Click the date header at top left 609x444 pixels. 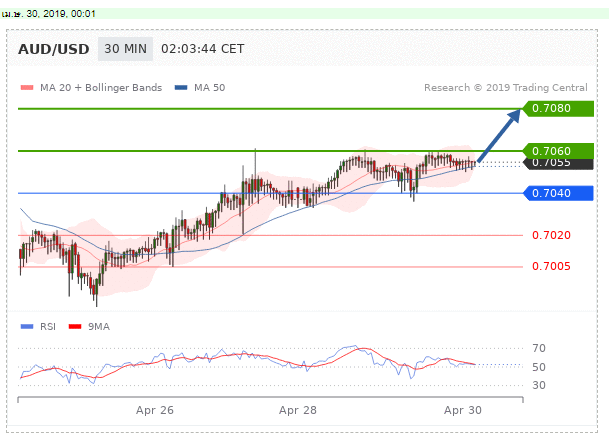point(49,14)
